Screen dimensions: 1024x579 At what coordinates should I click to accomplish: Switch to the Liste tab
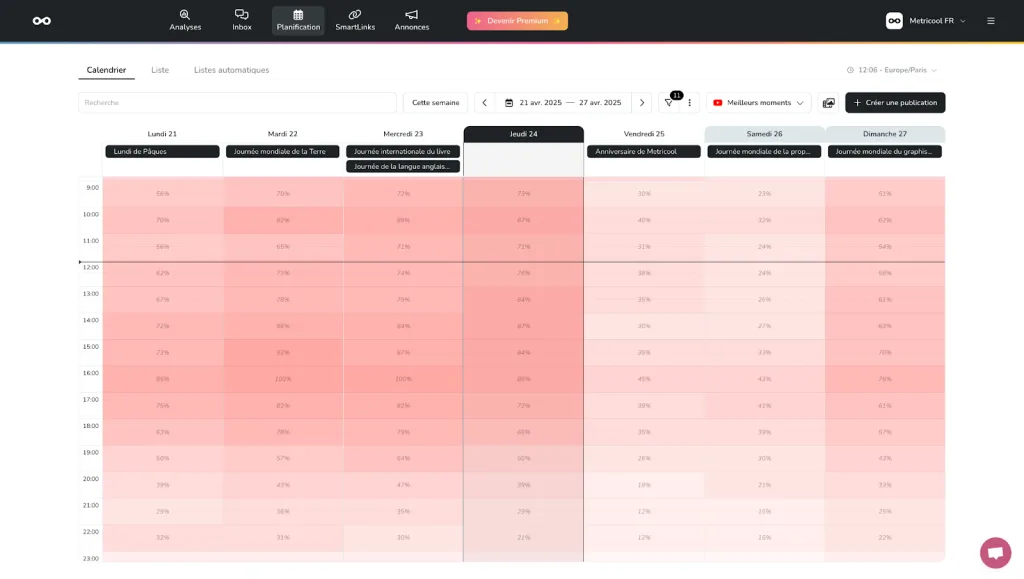click(160, 70)
